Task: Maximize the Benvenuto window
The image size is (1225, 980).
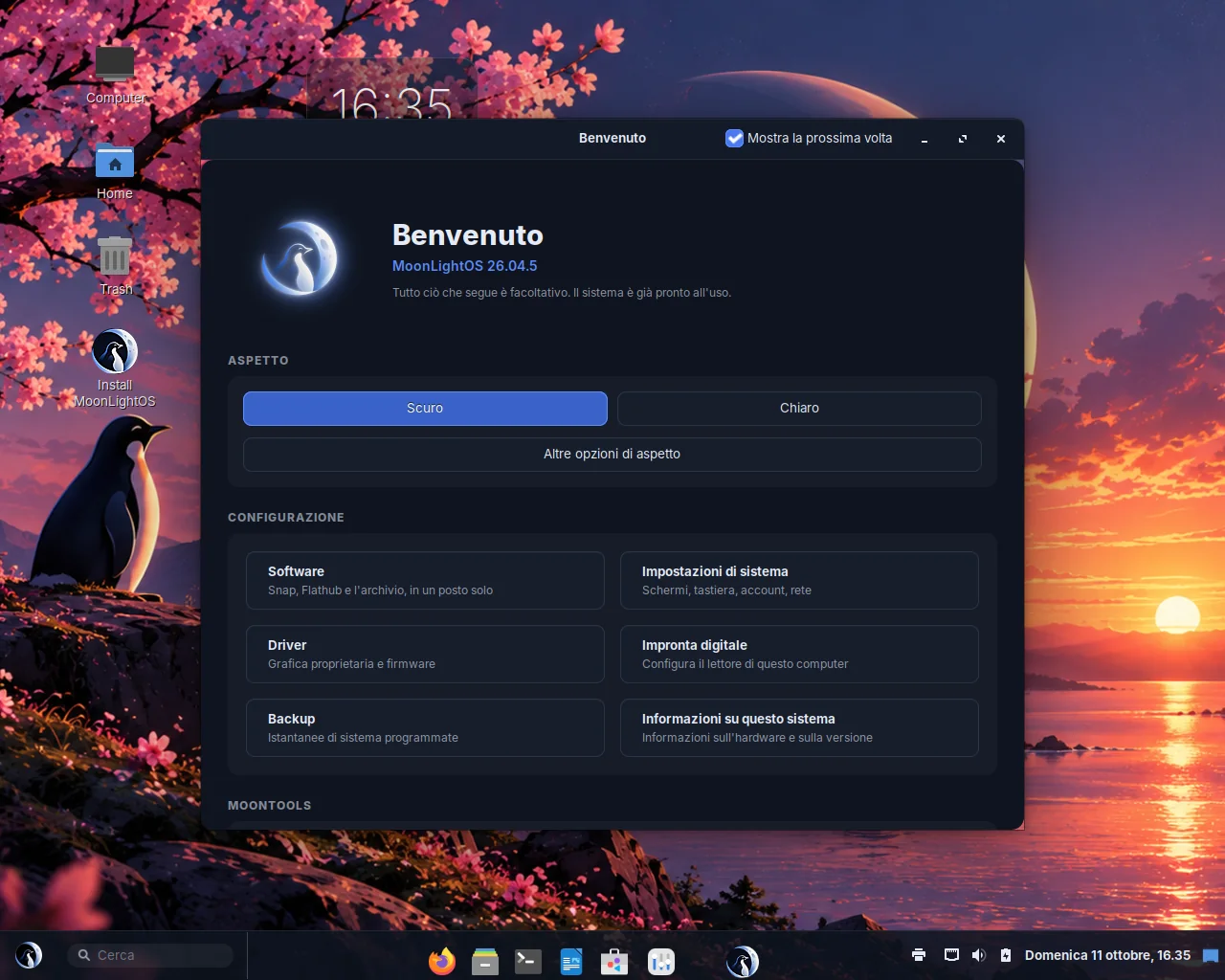Action: [x=962, y=139]
